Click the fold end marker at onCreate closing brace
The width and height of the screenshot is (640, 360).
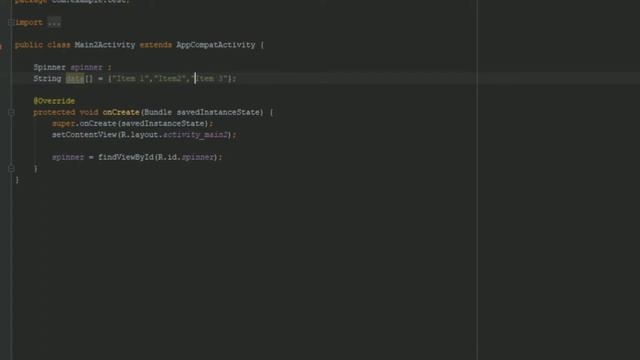coord(11,168)
